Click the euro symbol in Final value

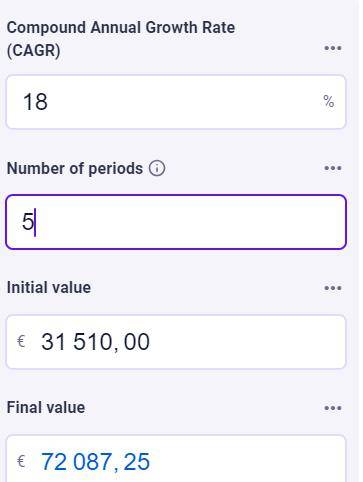pyautogui.click(x=21, y=462)
